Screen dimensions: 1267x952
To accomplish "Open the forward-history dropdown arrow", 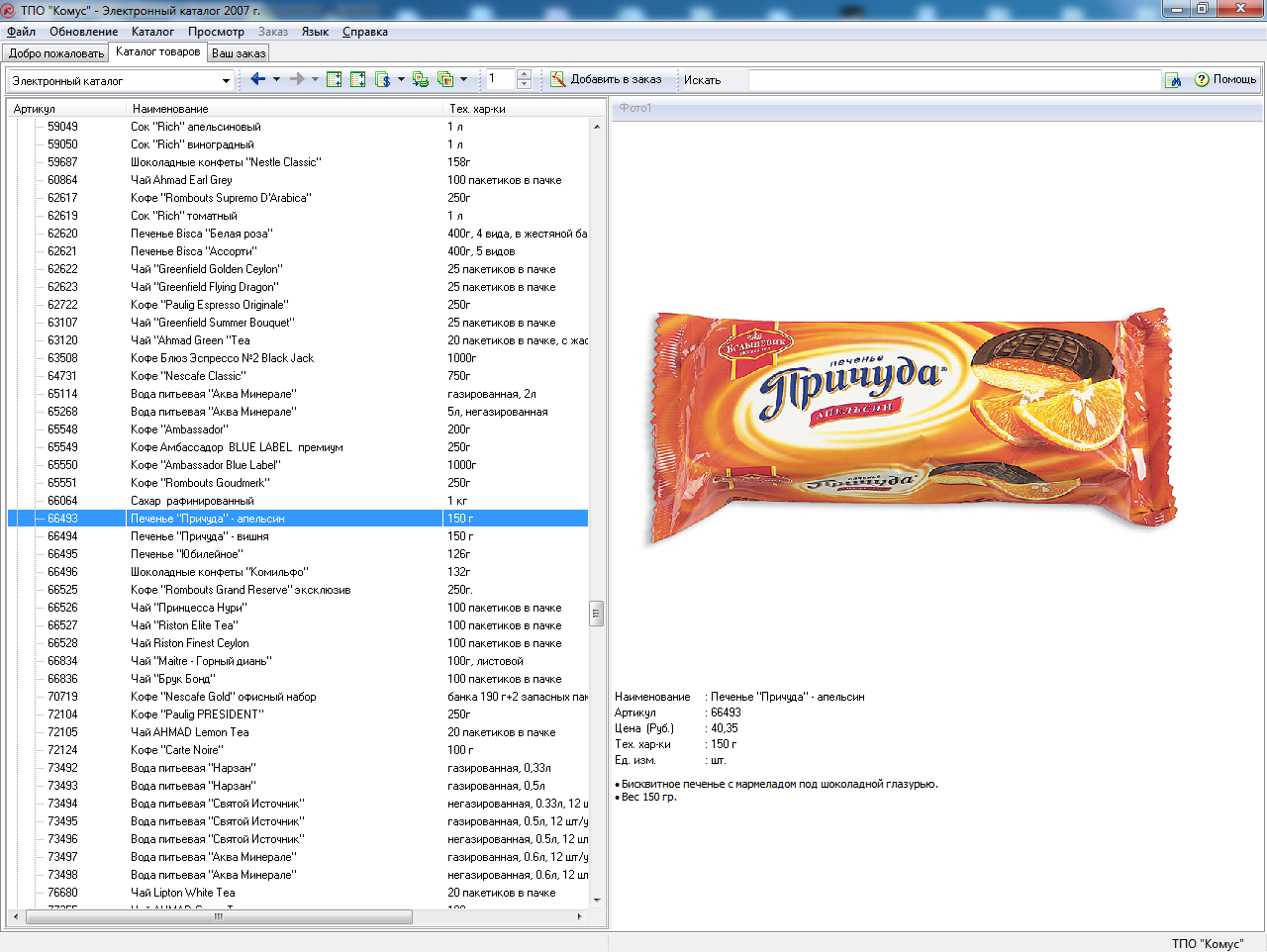I will pyautogui.click(x=315, y=79).
